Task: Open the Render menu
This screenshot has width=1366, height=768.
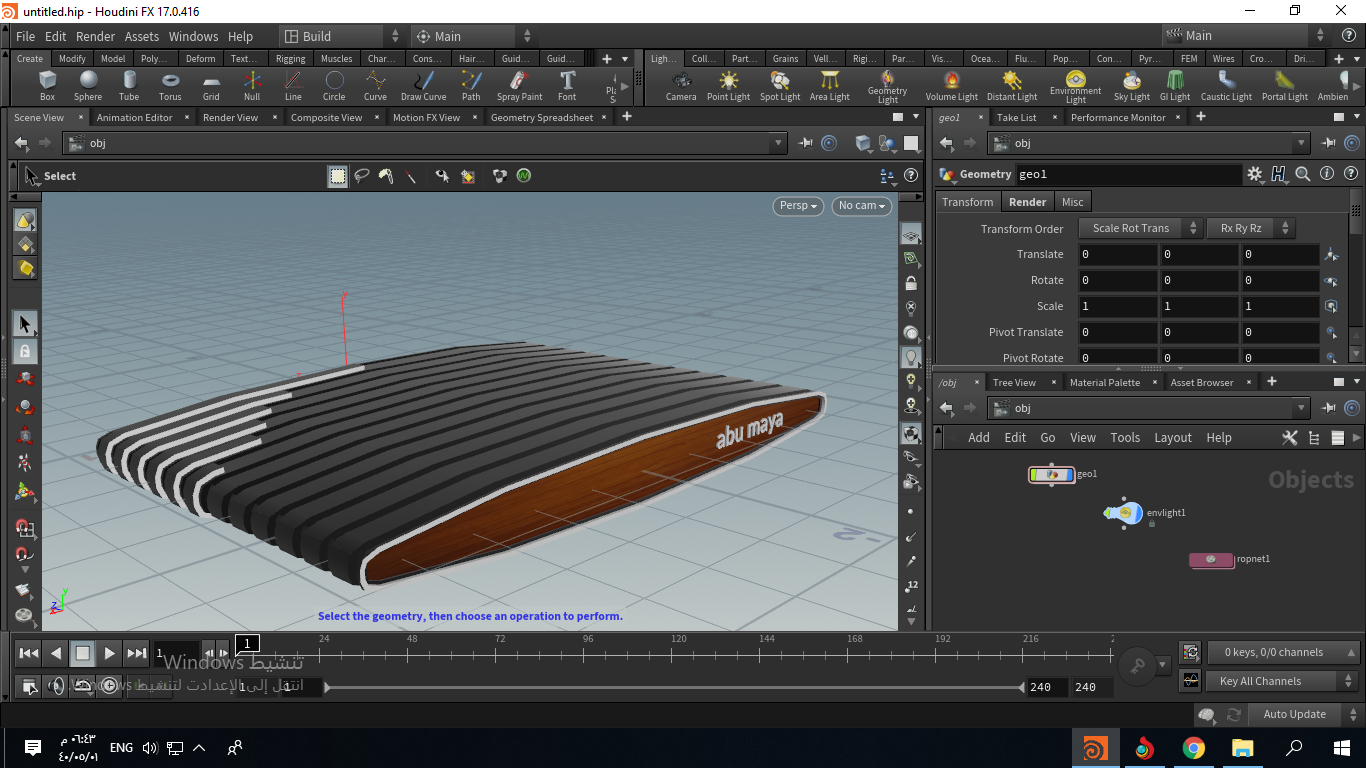Action: tap(95, 36)
